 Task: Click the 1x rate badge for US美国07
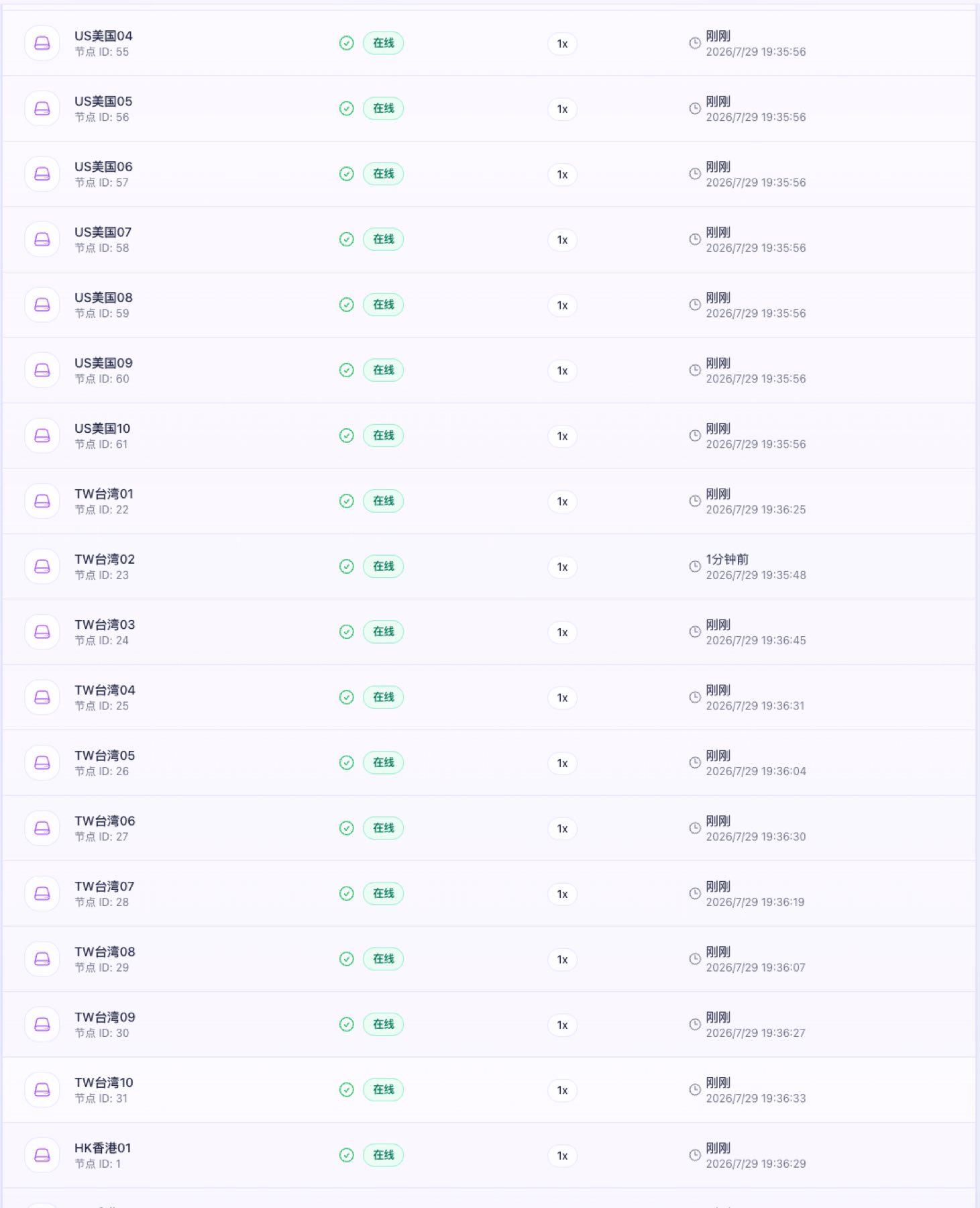[562, 240]
